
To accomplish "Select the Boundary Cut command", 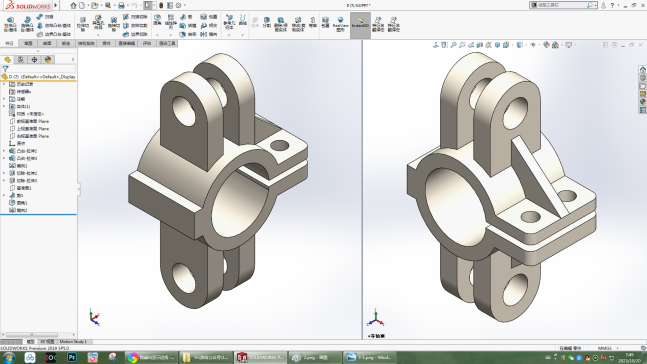I will point(135,34).
